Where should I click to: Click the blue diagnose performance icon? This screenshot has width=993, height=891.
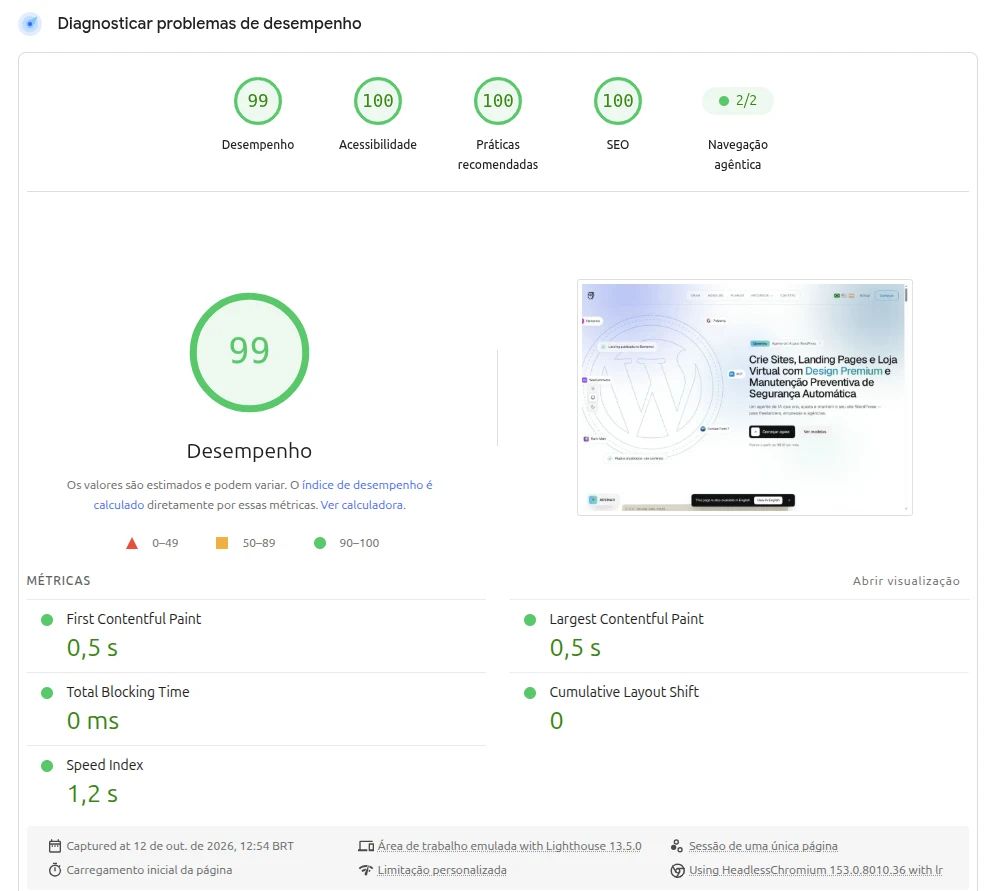[x=30, y=23]
